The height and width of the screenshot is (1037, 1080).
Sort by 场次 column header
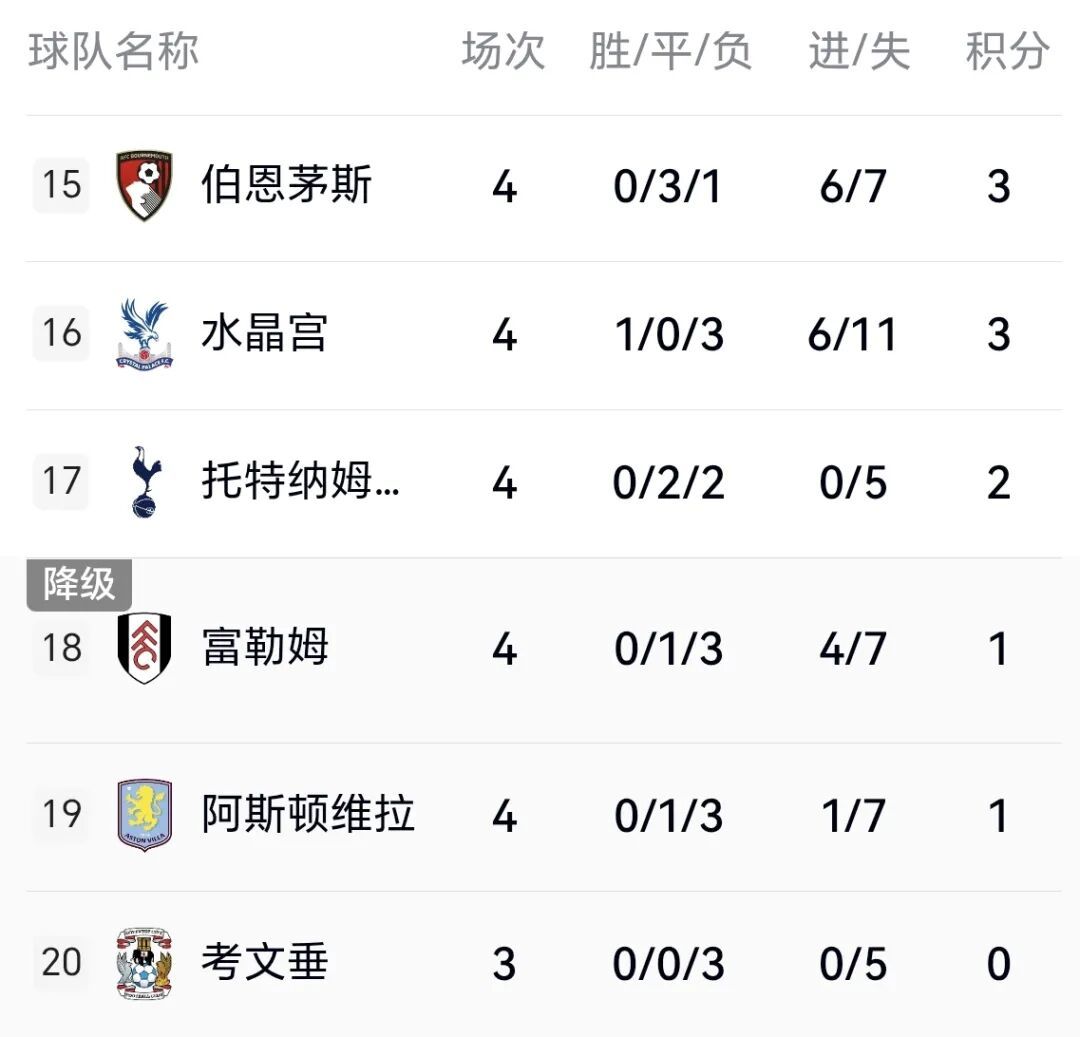click(x=503, y=51)
